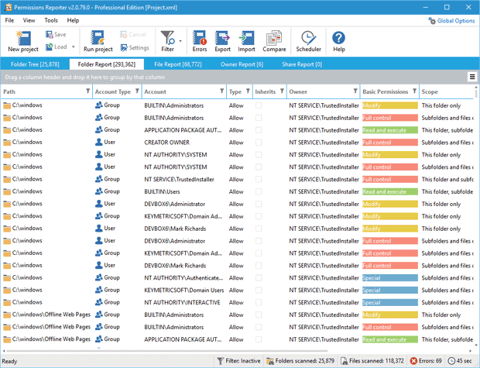Click the Path column header
The height and width of the screenshot is (368, 480).
coord(43,91)
